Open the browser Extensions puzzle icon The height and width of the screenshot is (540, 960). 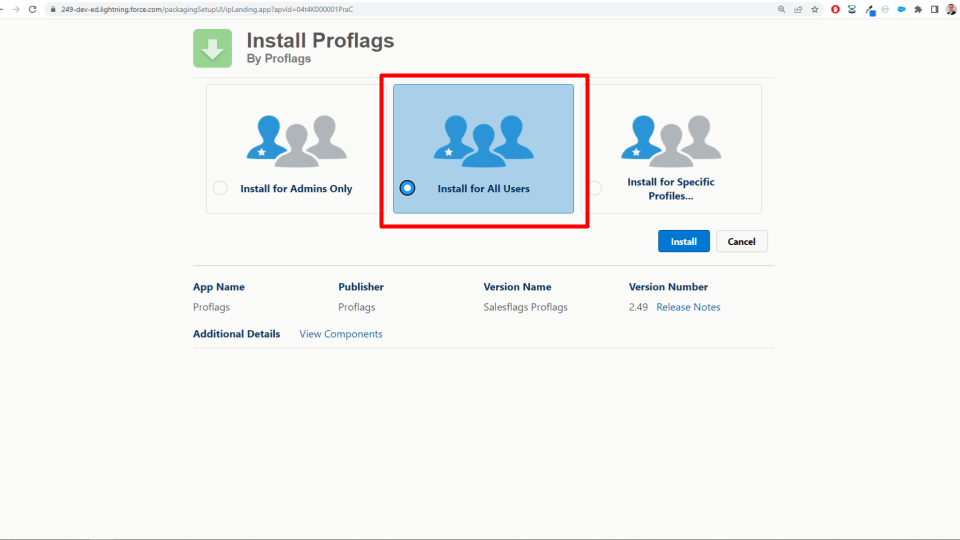click(x=918, y=9)
